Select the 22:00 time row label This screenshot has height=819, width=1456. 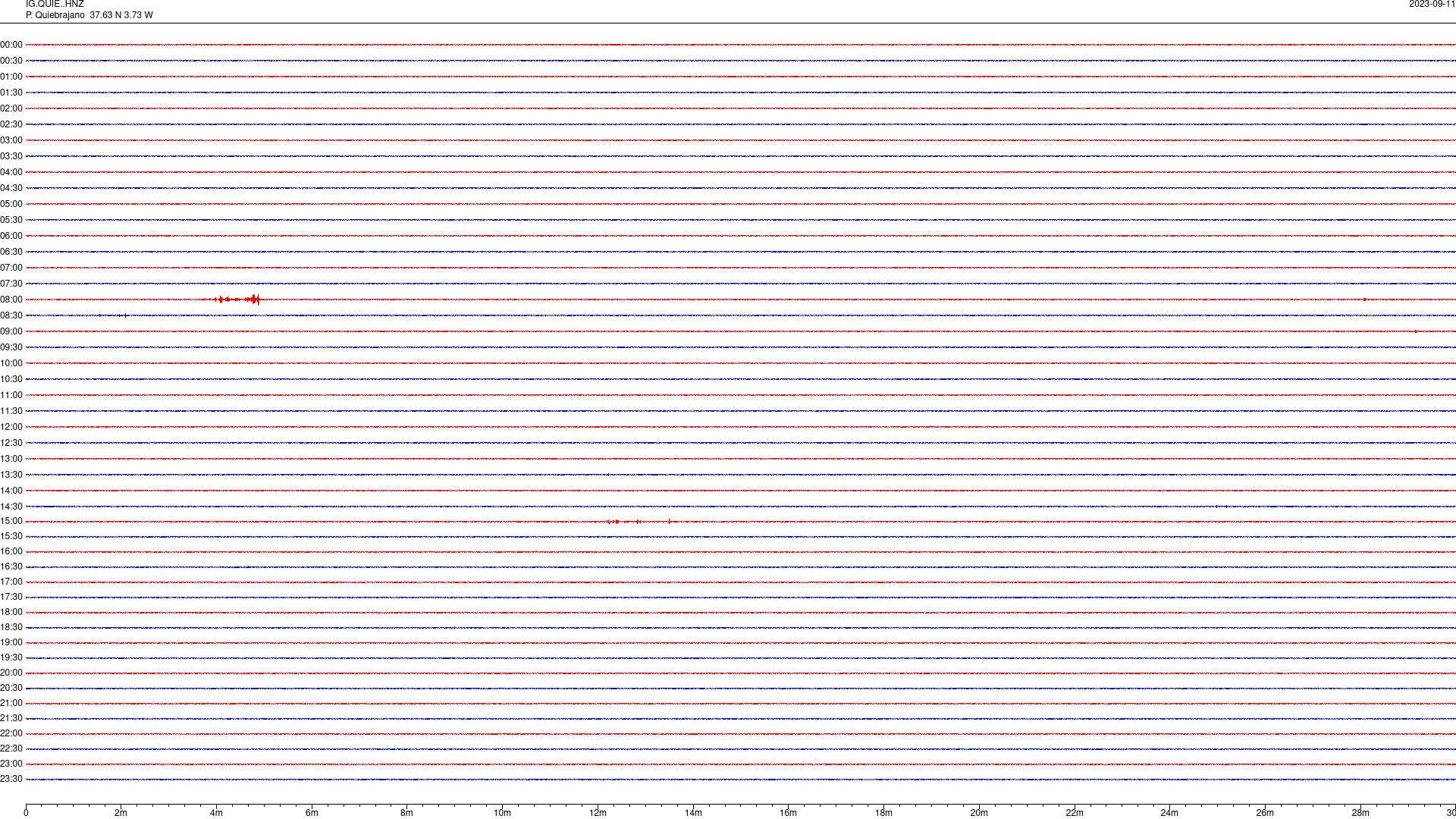click(11, 733)
